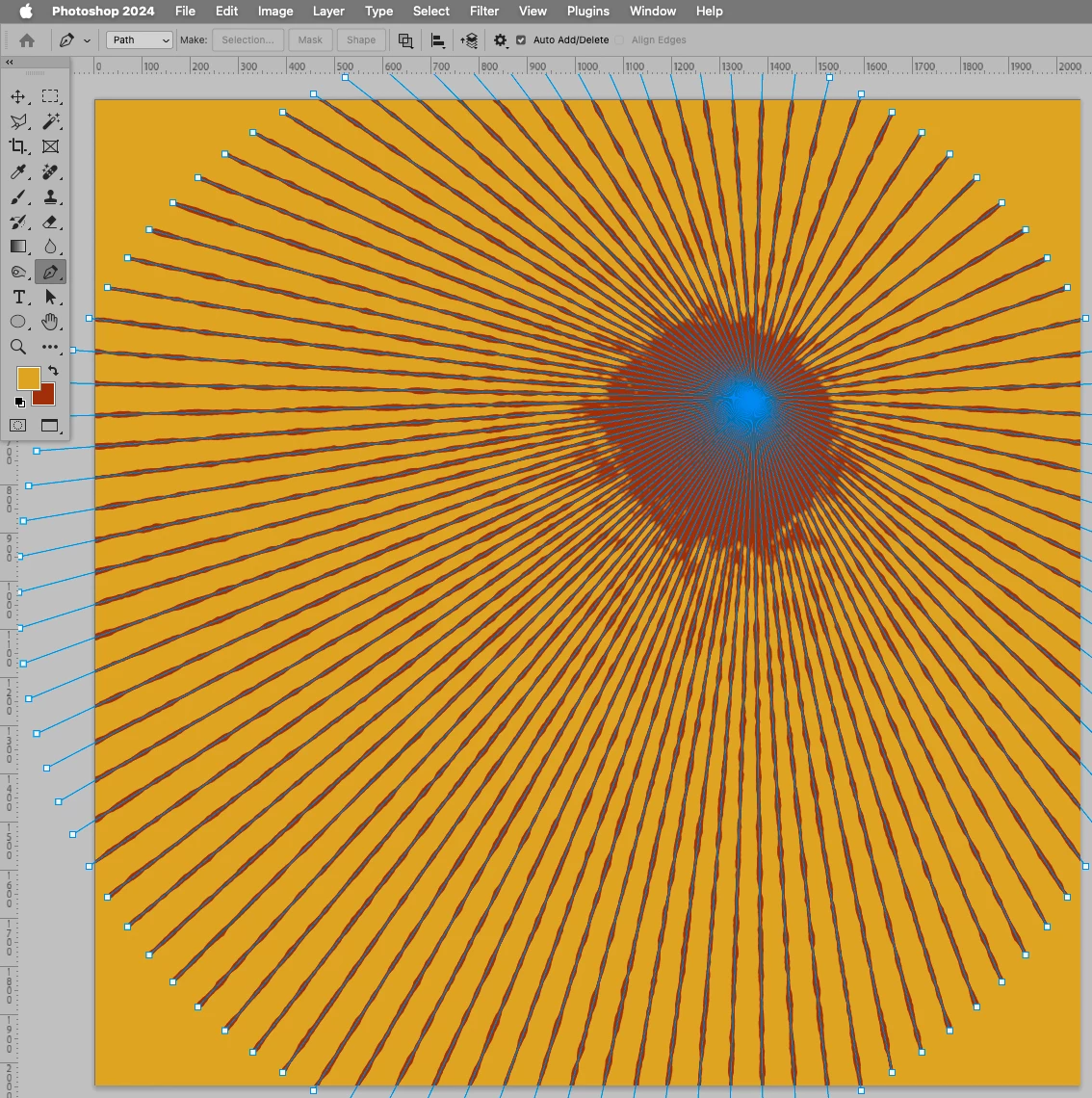Open the Type menu
The height and width of the screenshot is (1098, 1092).
(x=378, y=11)
